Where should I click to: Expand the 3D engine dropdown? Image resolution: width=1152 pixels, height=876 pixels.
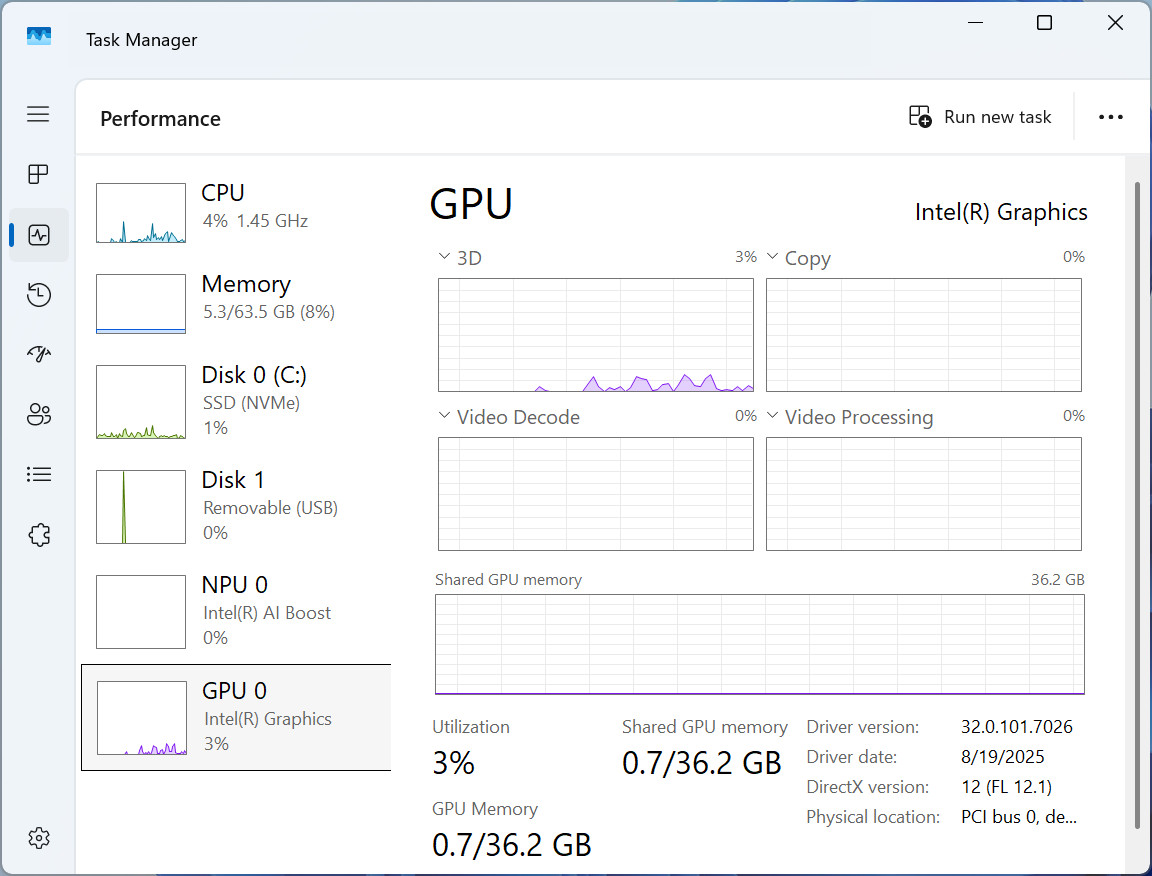[x=444, y=256]
